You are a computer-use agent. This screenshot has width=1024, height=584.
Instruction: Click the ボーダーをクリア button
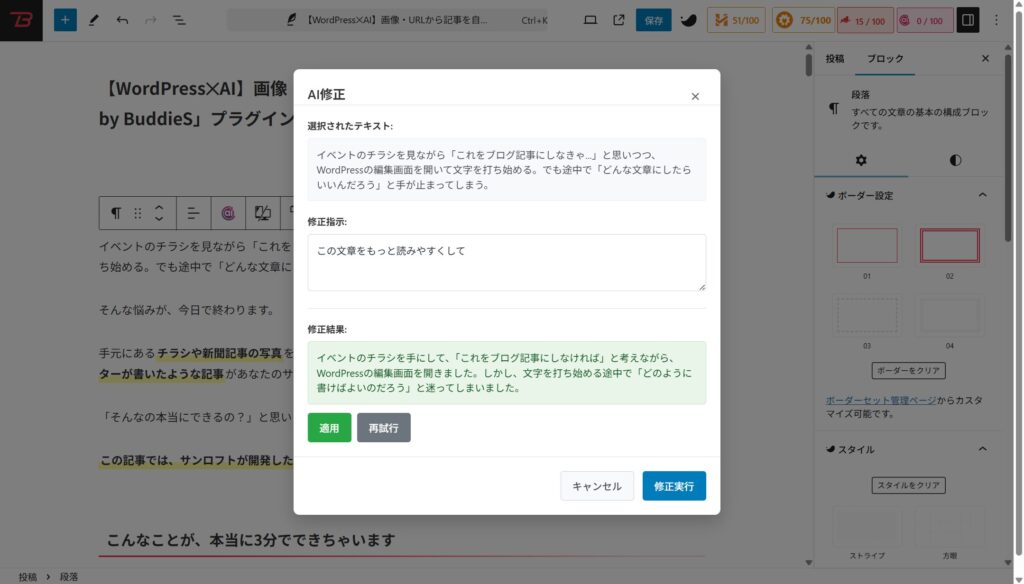[908, 370]
